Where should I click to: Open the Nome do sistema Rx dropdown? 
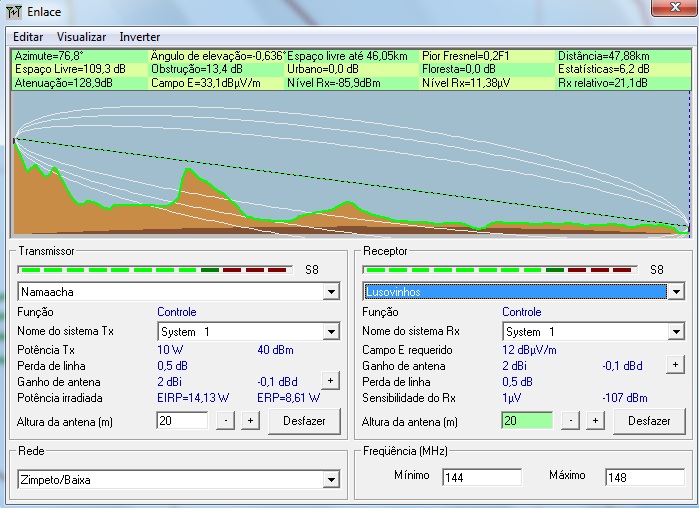[676, 331]
